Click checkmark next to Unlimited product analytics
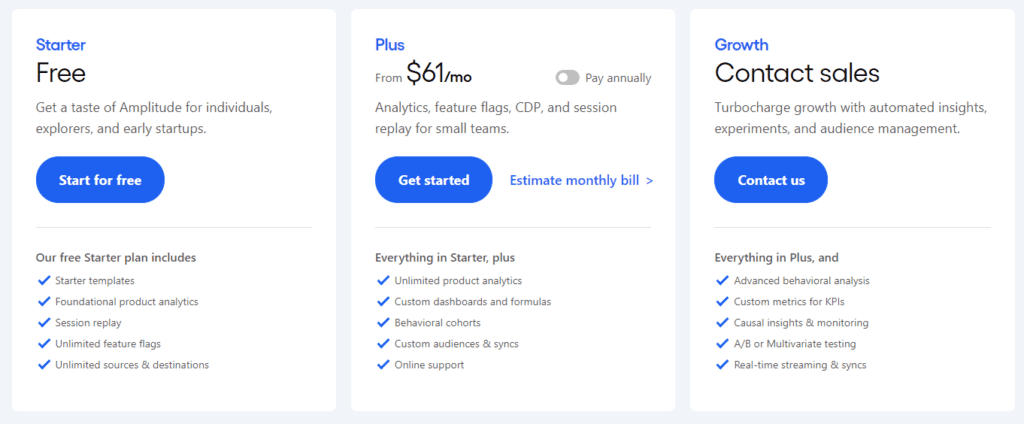 [x=382, y=281]
